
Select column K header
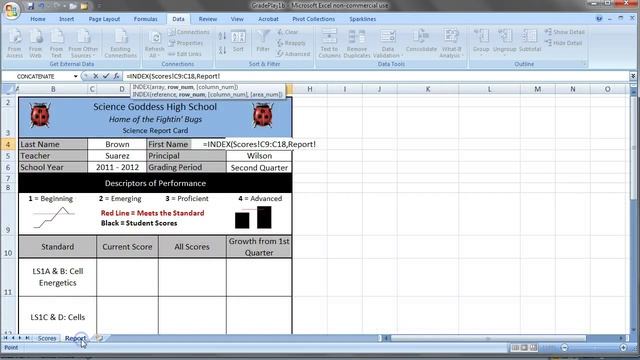428,89
